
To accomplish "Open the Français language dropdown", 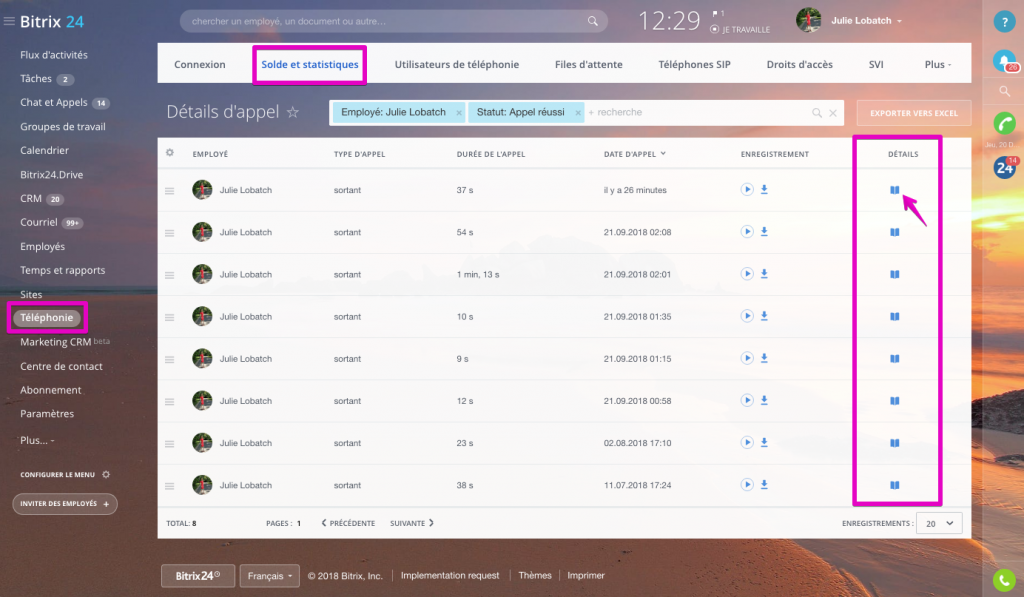I will (270, 575).
